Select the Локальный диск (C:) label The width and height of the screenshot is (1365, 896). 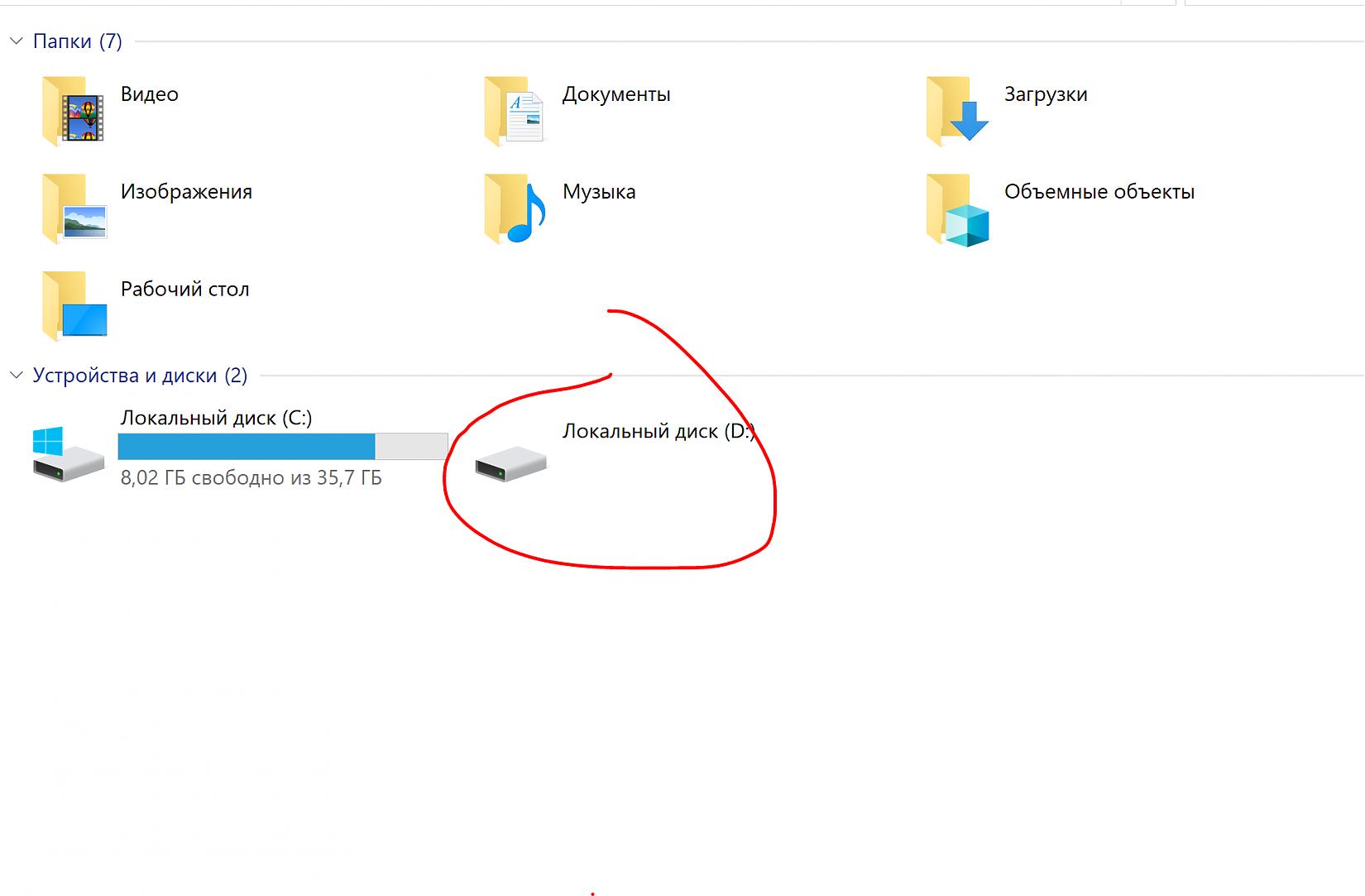[216, 418]
